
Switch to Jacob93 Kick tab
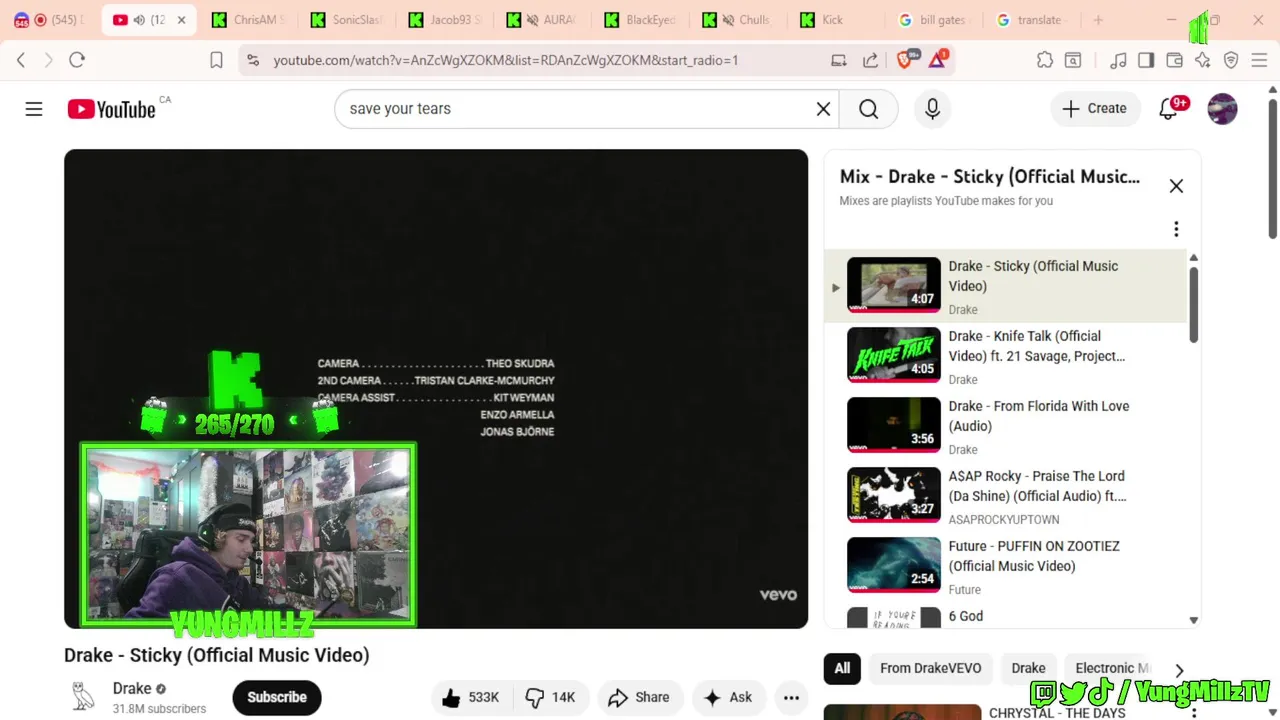(x=444, y=20)
